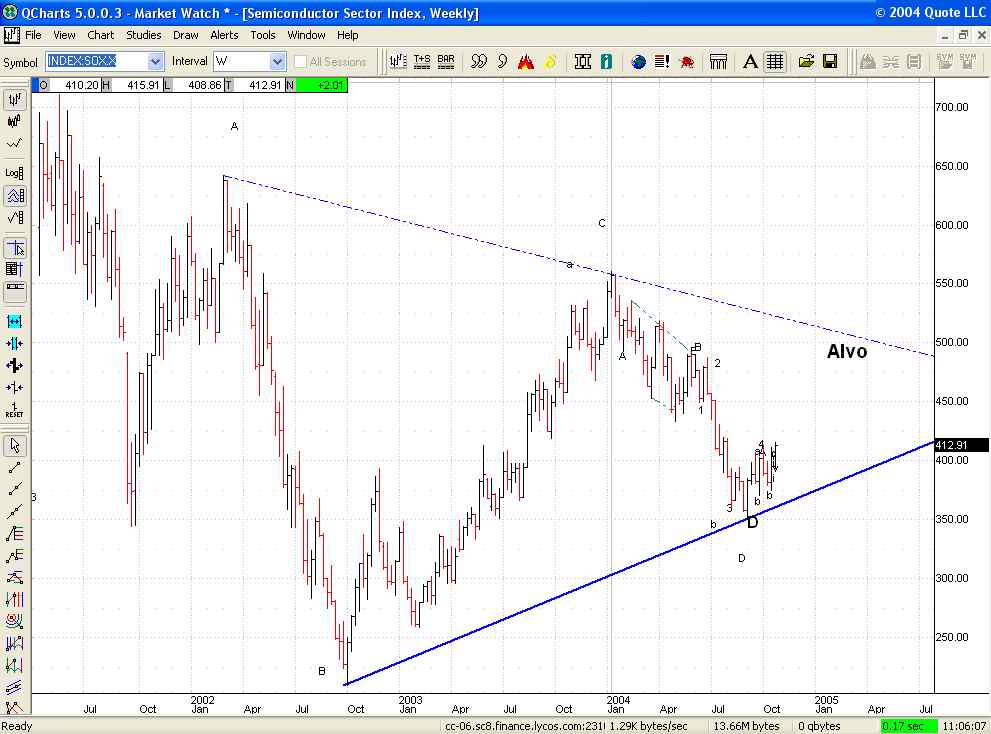
Task: Click compress horizontal zoom icon
Action: [14, 343]
